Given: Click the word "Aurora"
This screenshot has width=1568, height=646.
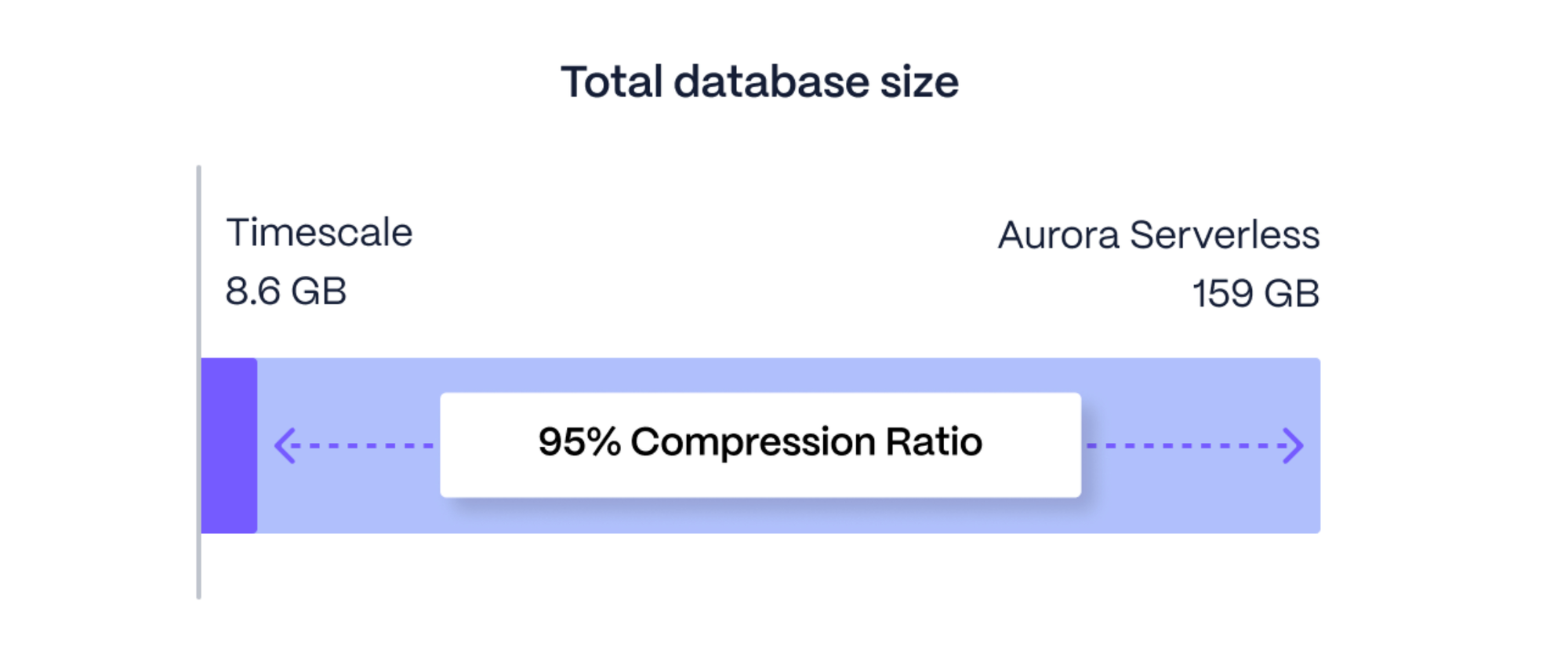Looking at the screenshot, I should coord(1058,235).
